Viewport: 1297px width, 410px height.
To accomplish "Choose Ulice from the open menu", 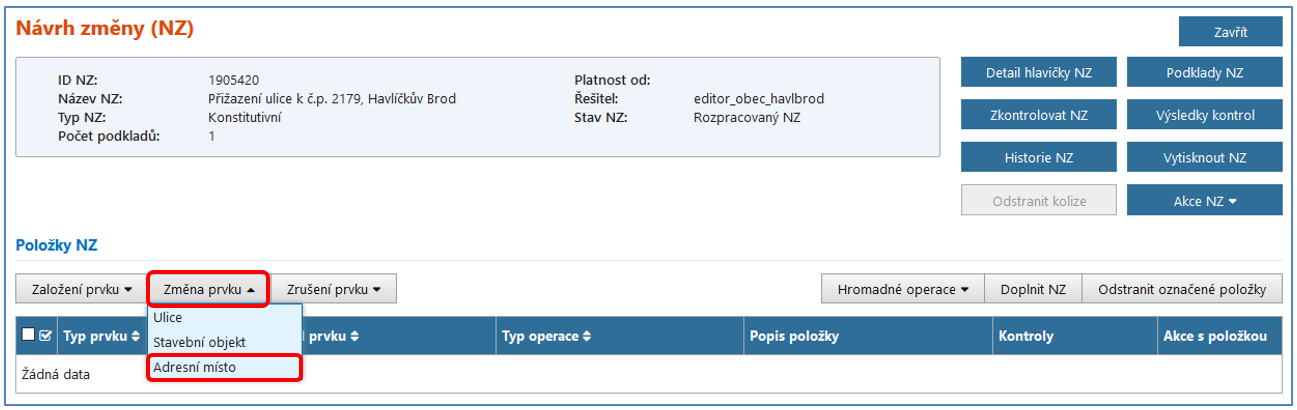I will click(168, 318).
